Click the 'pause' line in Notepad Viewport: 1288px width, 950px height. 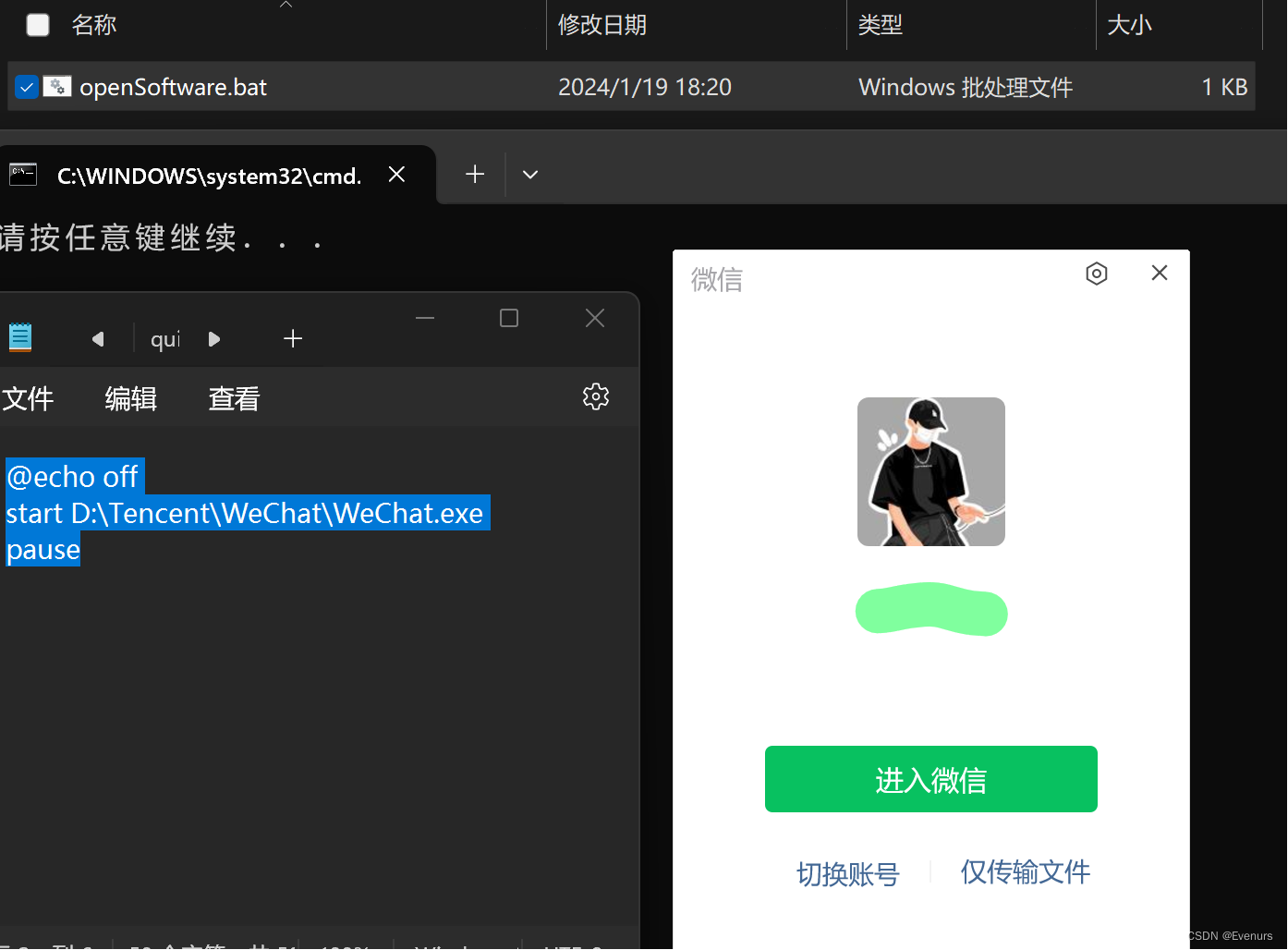click(43, 549)
